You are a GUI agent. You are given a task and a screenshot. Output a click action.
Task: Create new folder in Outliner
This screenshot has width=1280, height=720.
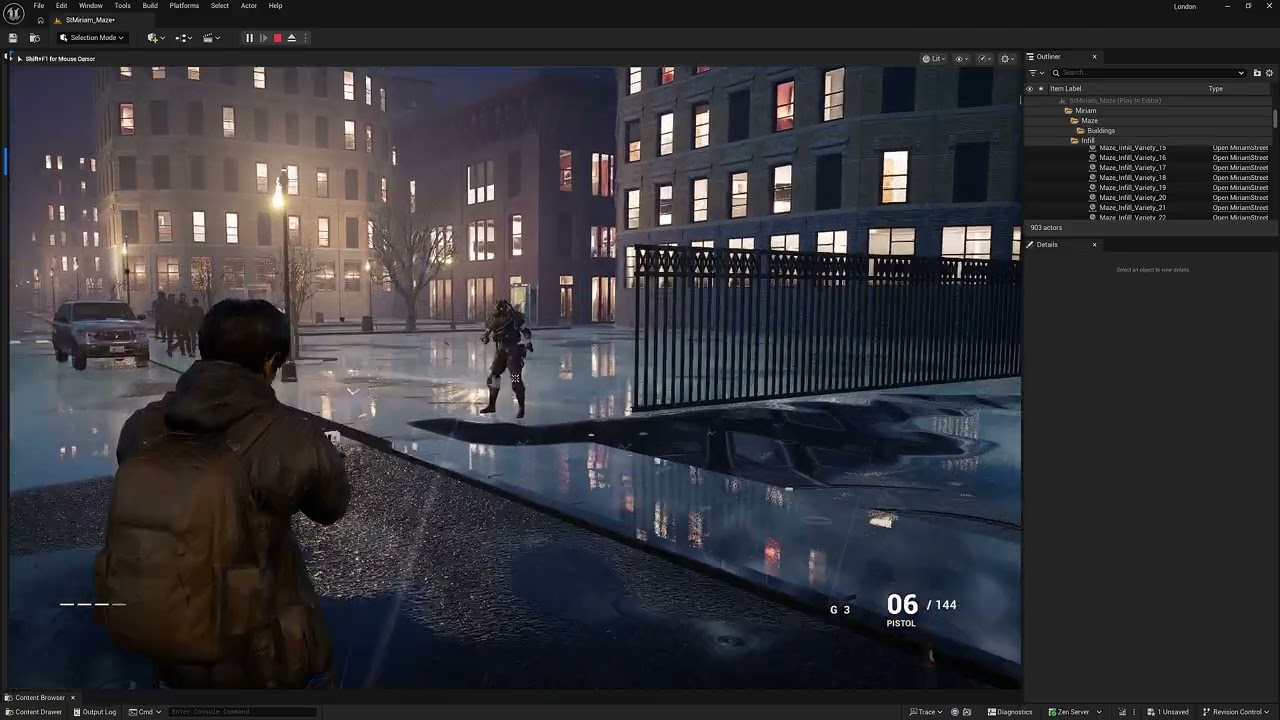(x=1257, y=73)
